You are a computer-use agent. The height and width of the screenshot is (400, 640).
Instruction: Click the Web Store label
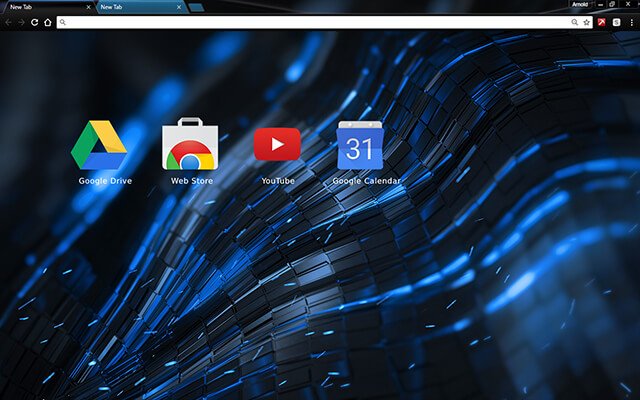(x=192, y=181)
